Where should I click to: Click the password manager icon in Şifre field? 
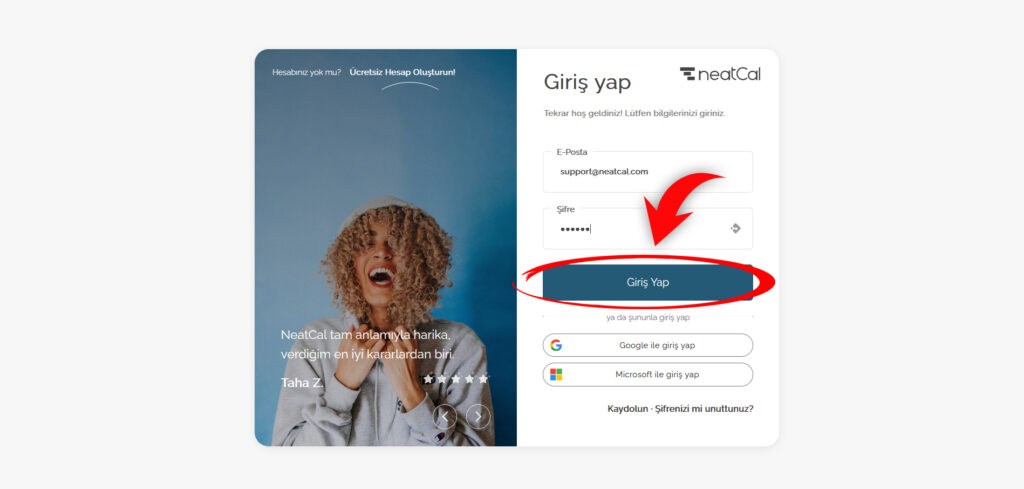tap(735, 229)
